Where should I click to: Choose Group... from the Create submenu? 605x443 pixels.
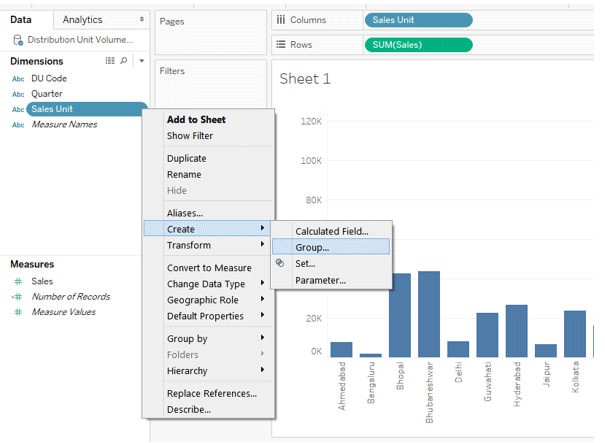(x=312, y=247)
